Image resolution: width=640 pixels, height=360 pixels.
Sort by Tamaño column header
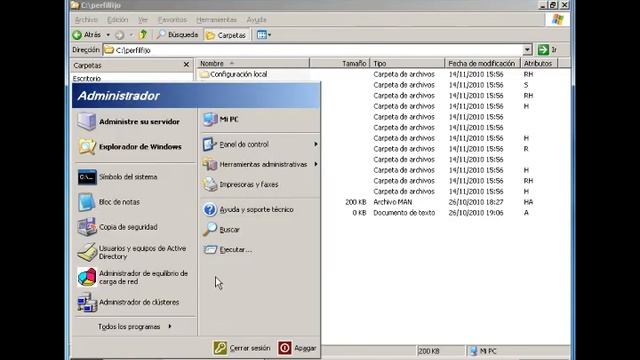pos(340,63)
